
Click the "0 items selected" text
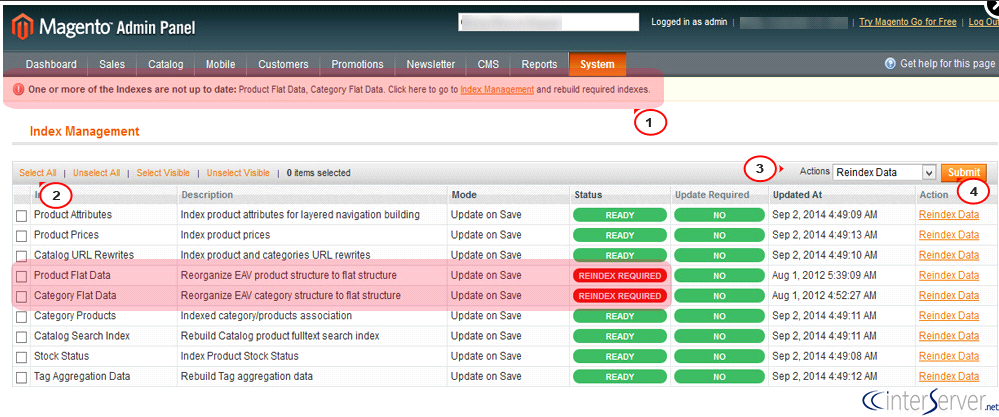[x=319, y=173]
